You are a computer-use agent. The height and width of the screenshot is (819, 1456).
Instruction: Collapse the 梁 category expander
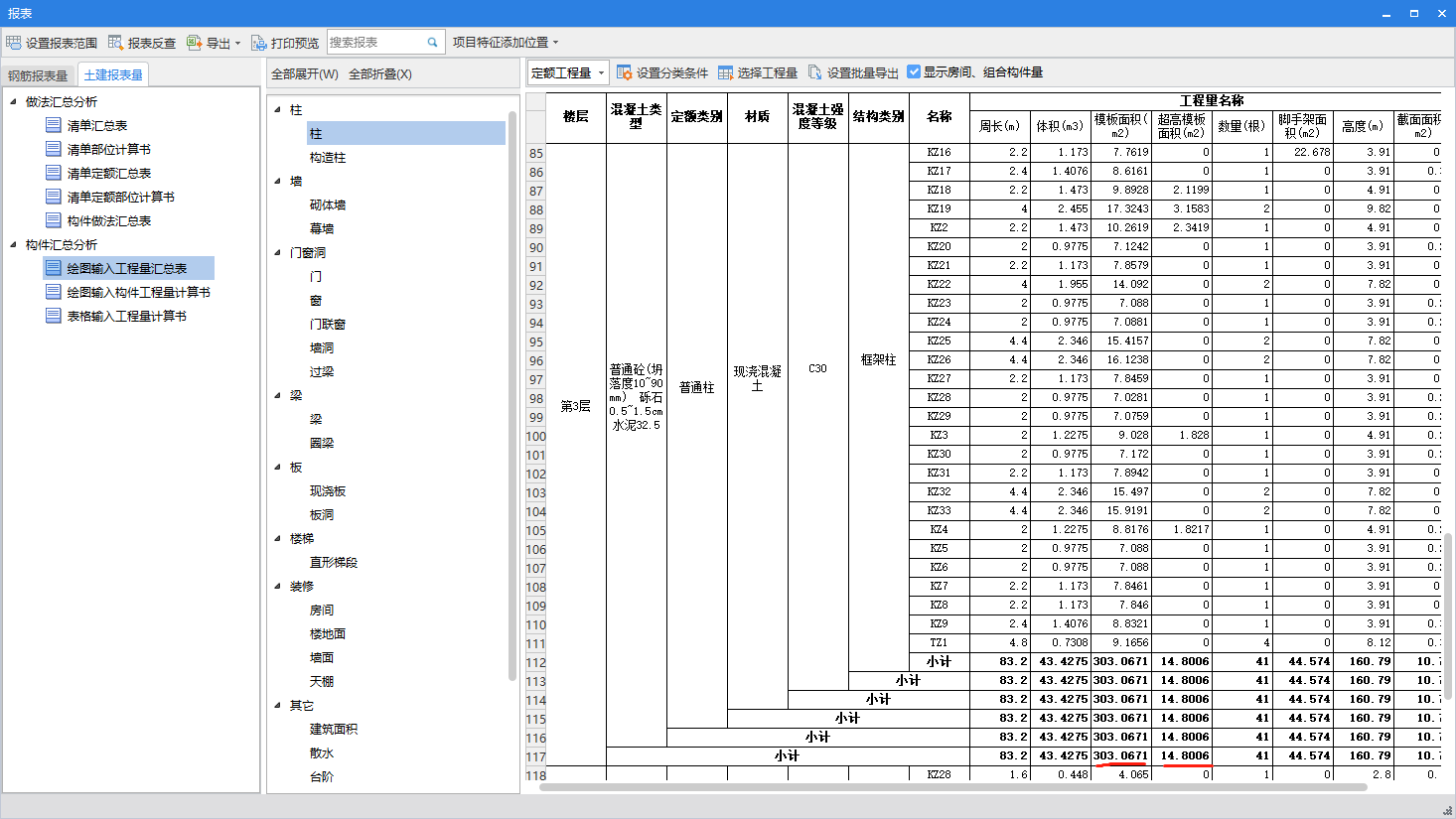pos(278,395)
